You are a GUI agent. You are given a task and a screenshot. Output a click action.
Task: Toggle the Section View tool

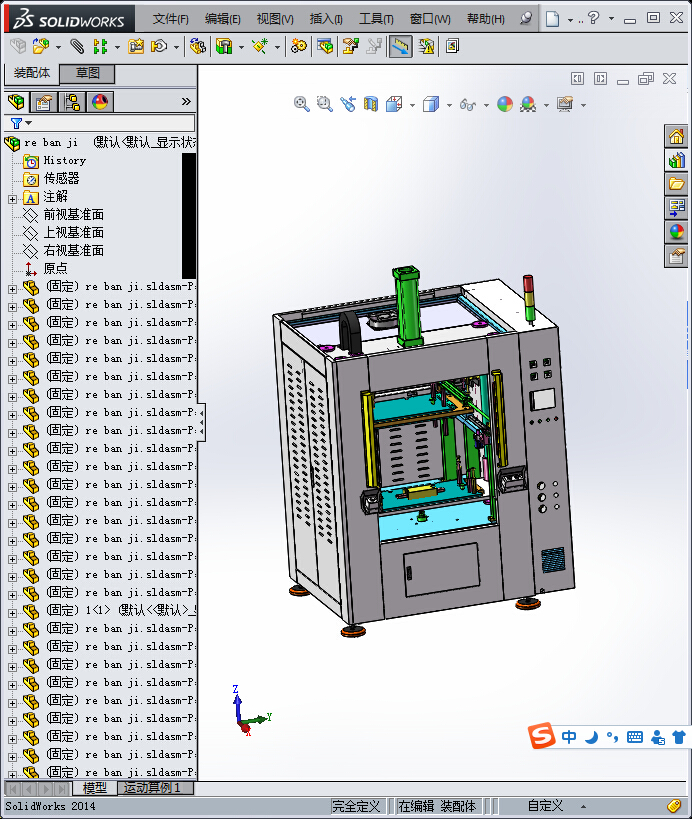tap(371, 104)
